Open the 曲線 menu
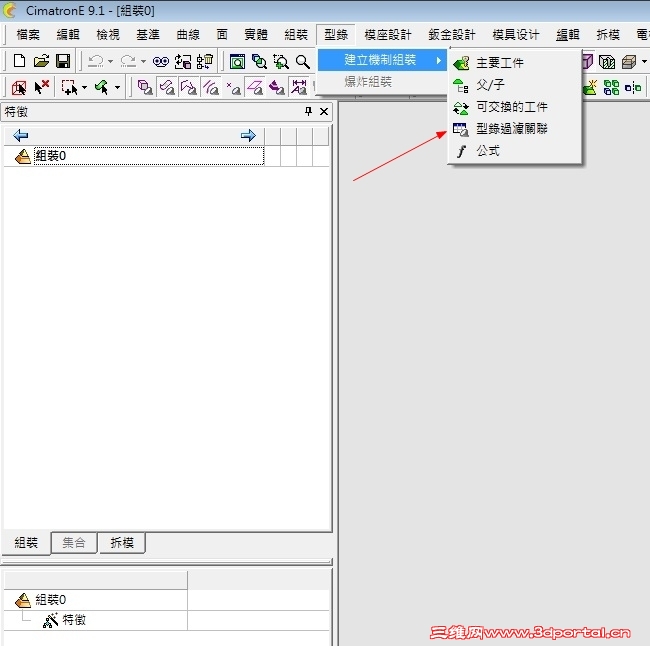 tap(188, 35)
